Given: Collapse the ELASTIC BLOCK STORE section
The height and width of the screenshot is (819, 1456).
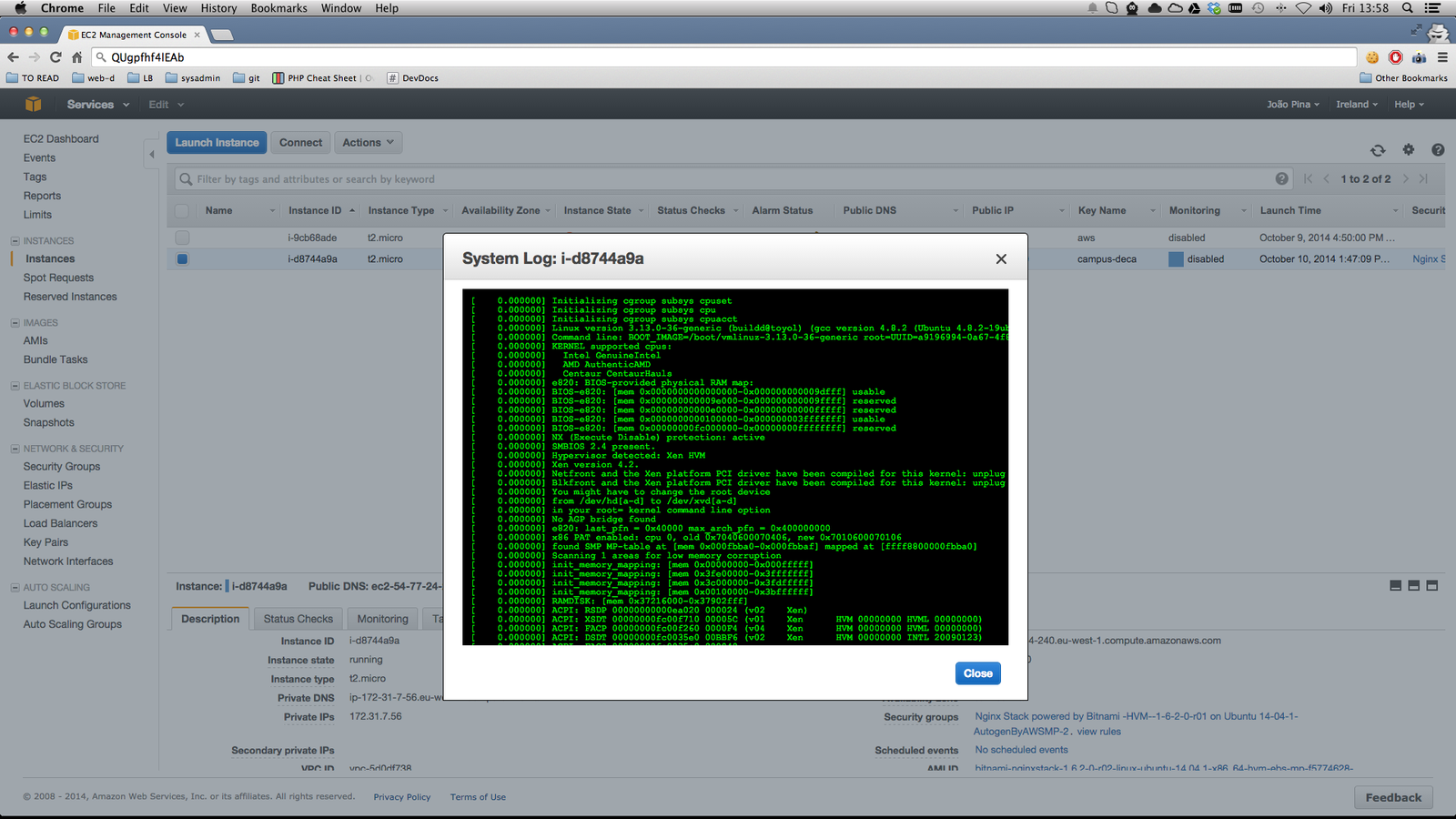Looking at the screenshot, I should click(15, 386).
